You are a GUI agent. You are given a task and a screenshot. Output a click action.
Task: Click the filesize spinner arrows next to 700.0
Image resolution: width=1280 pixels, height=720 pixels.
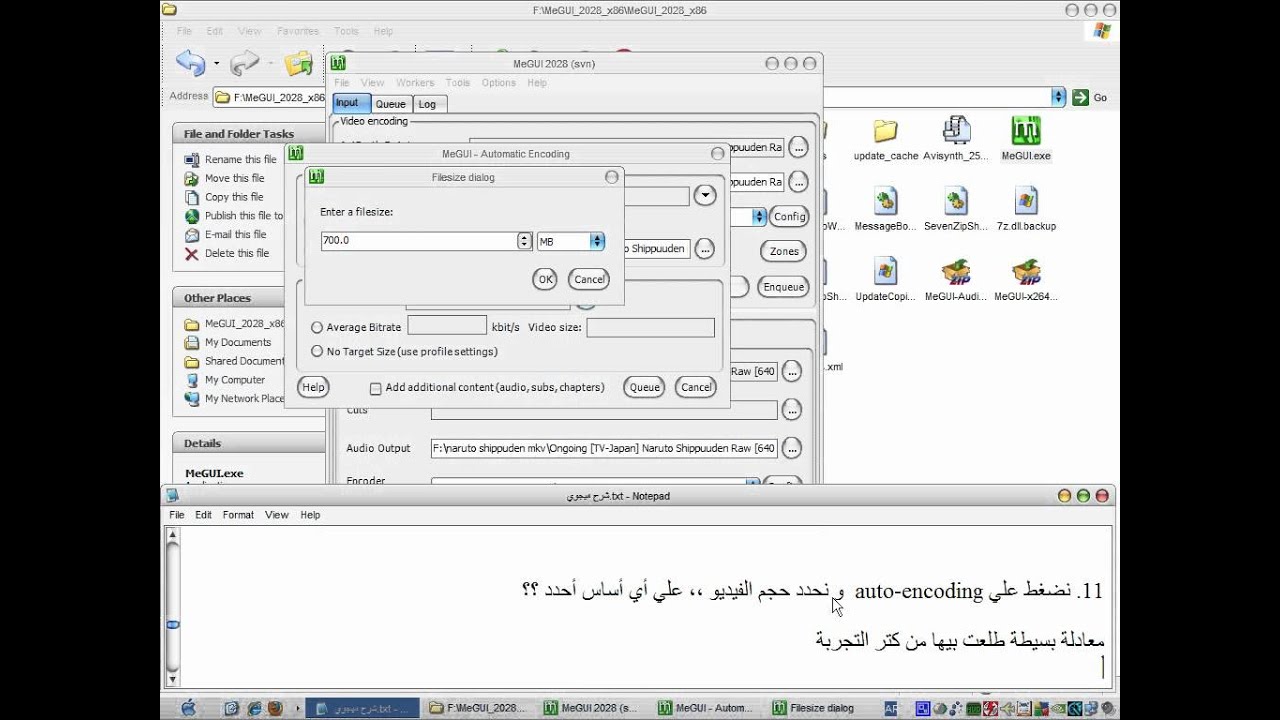coord(524,241)
